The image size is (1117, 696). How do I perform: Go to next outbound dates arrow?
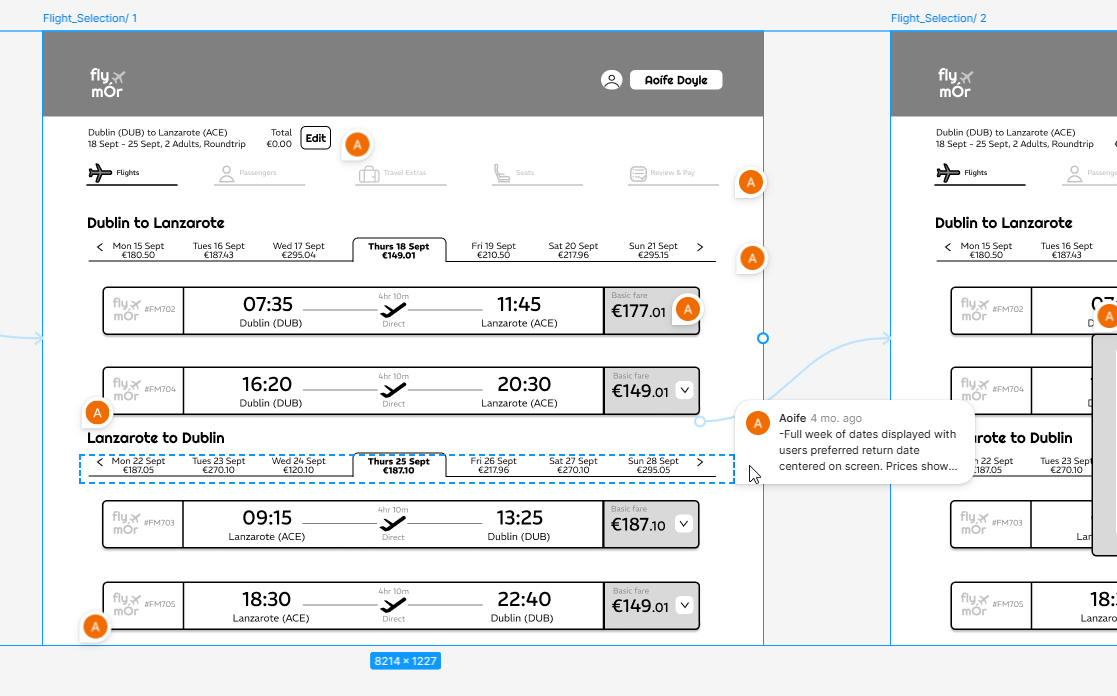[700, 247]
